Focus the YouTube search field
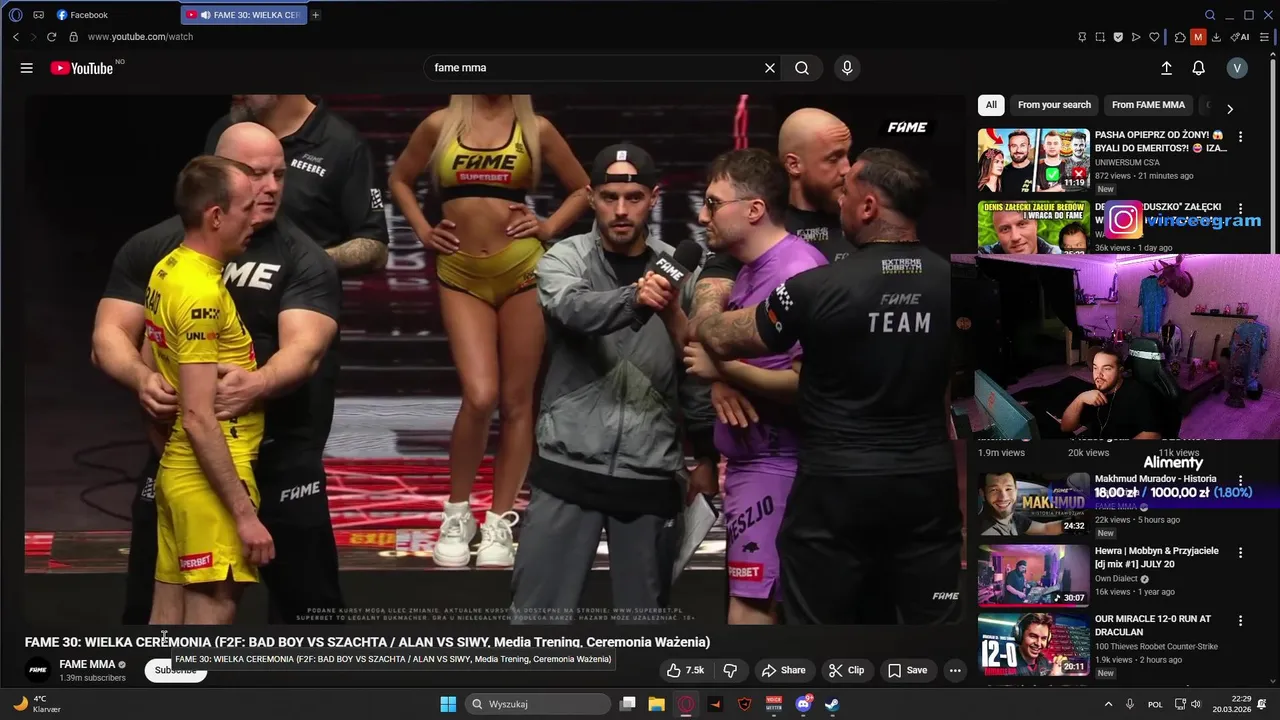The height and width of the screenshot is (720, 1280). (x=595, y=68)
